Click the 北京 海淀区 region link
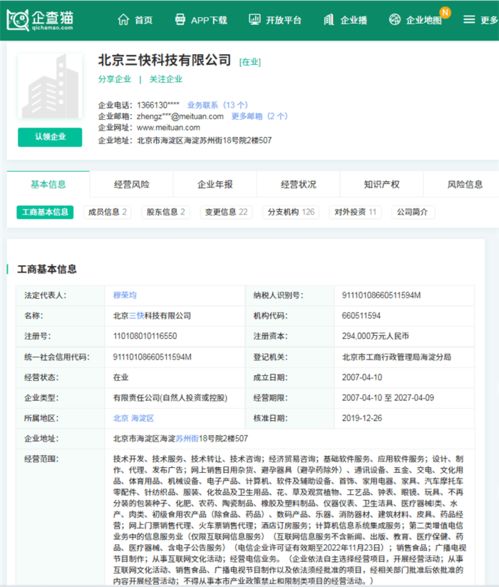The width and height of the screenshot is (499, 587). [x=133, y=419]
